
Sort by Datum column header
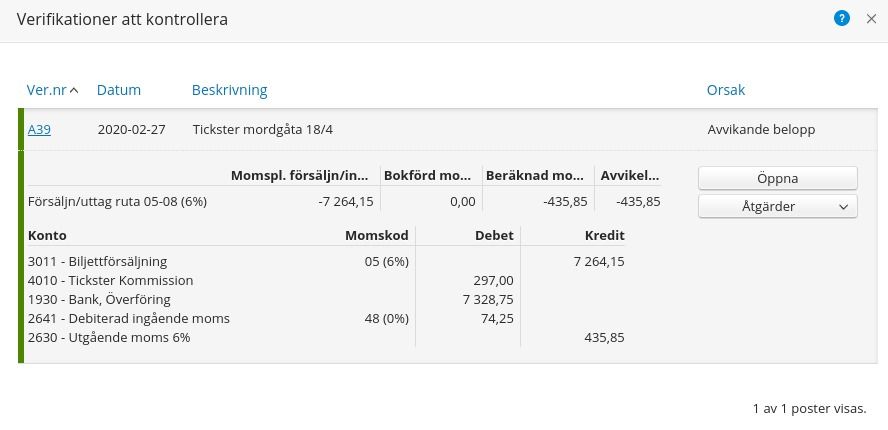[119, 90]
